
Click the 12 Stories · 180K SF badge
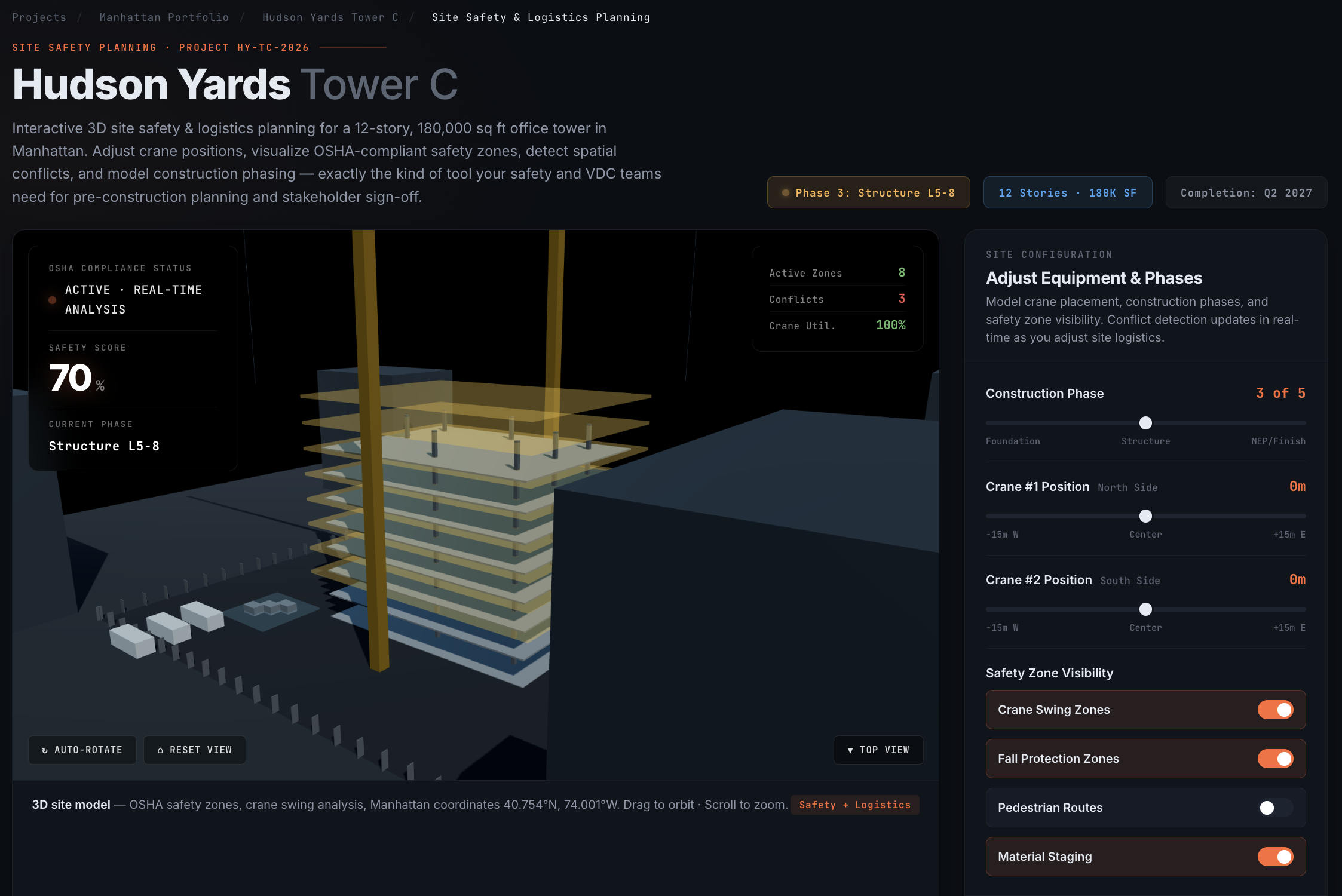click(1068, 192)
